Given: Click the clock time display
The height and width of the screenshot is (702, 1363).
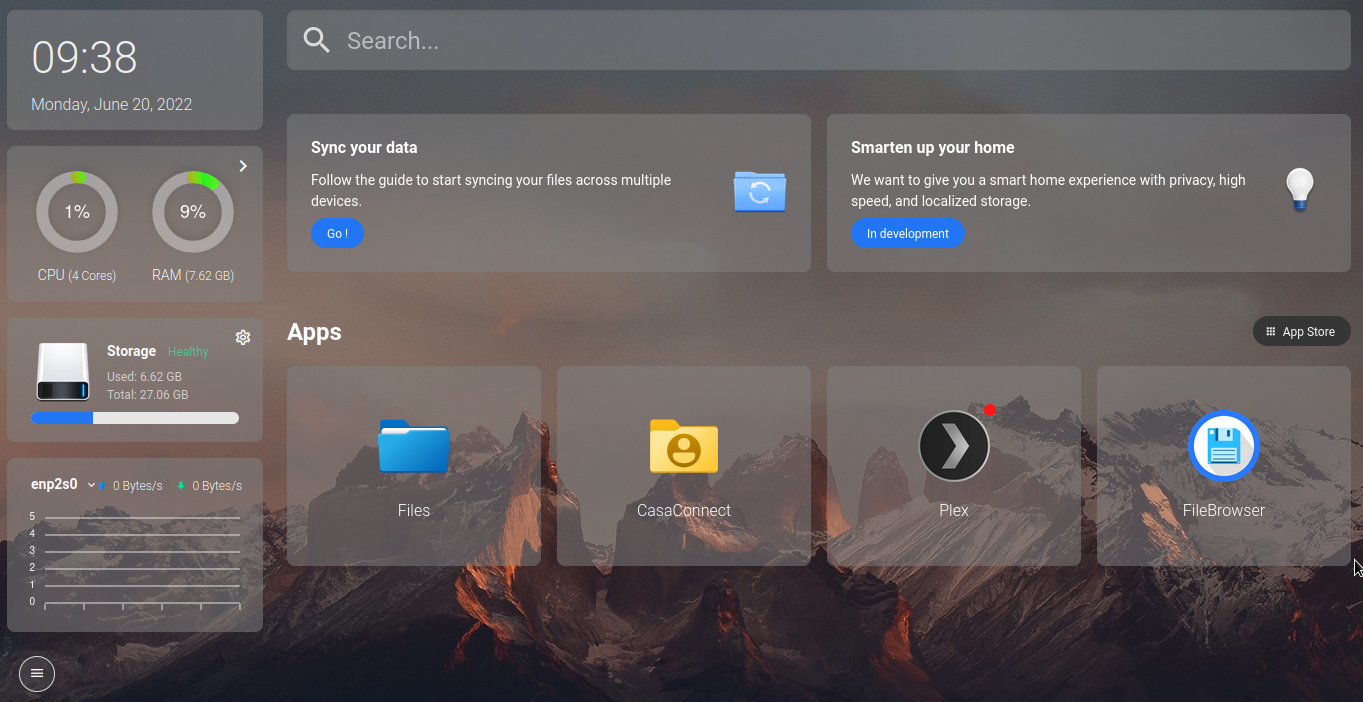Looking at the screenshot, I should 85,58.
